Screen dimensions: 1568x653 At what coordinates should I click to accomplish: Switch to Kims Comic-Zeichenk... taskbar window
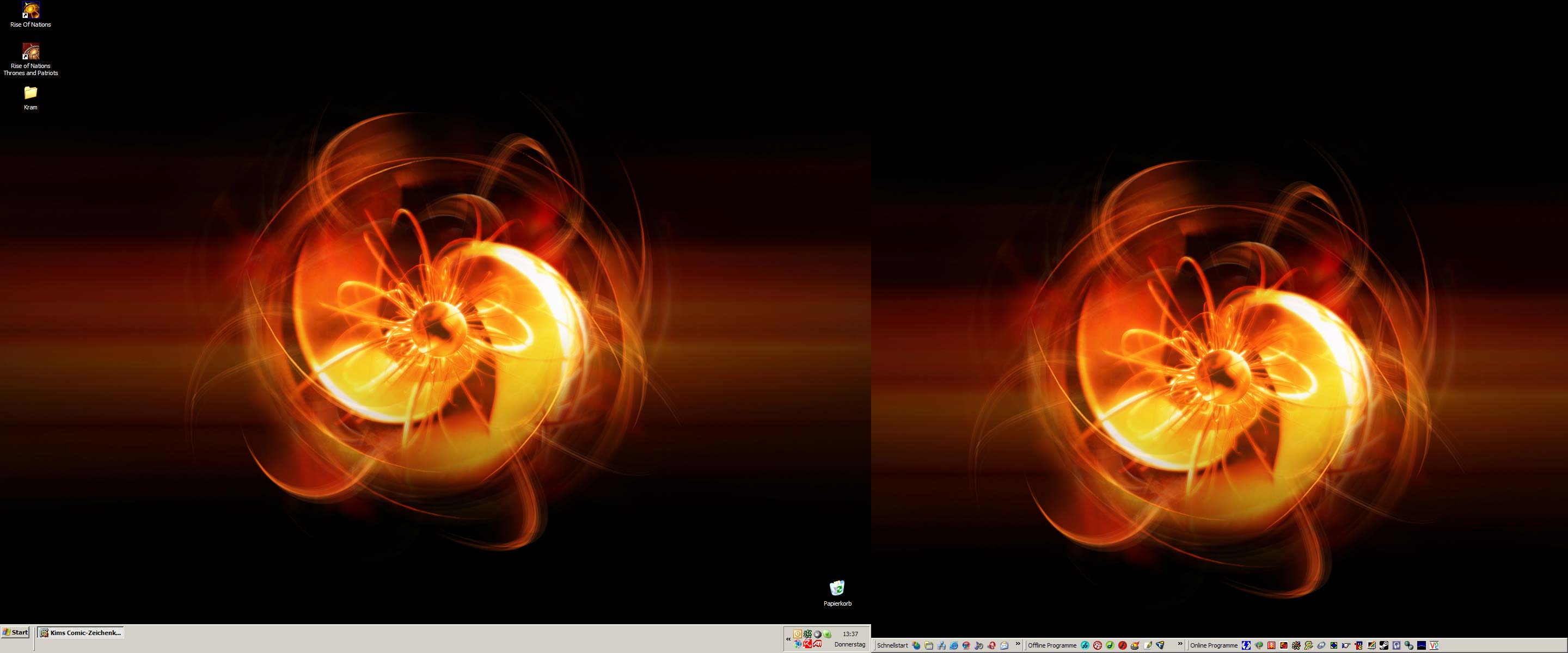(x=81, y=632)
